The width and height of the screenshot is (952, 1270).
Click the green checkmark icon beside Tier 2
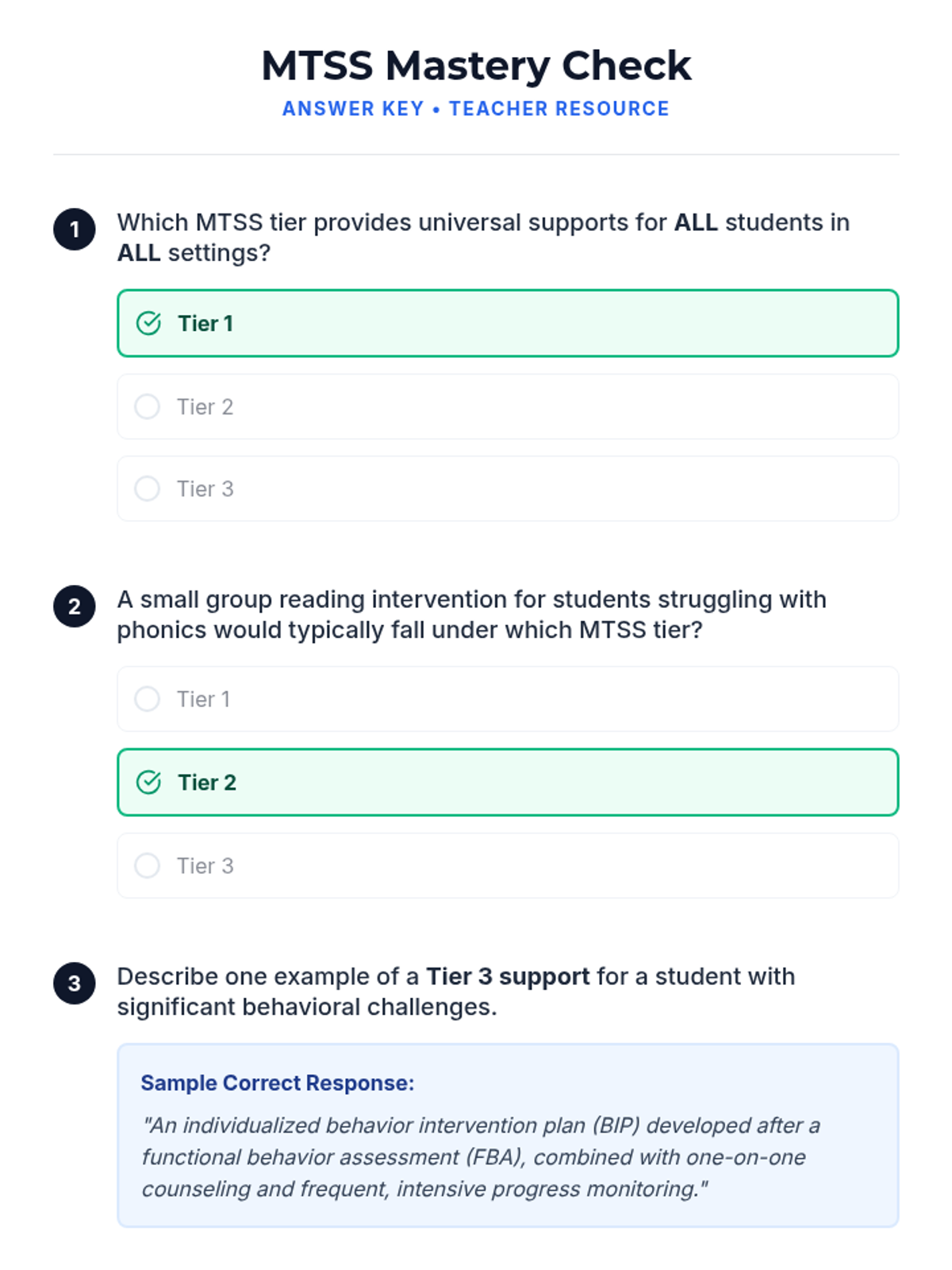pos(148,783)
